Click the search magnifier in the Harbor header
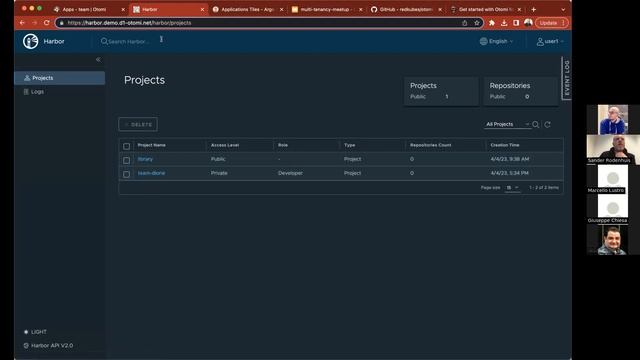The height and width of the screenshot is (360, 640). pos(104,41)
